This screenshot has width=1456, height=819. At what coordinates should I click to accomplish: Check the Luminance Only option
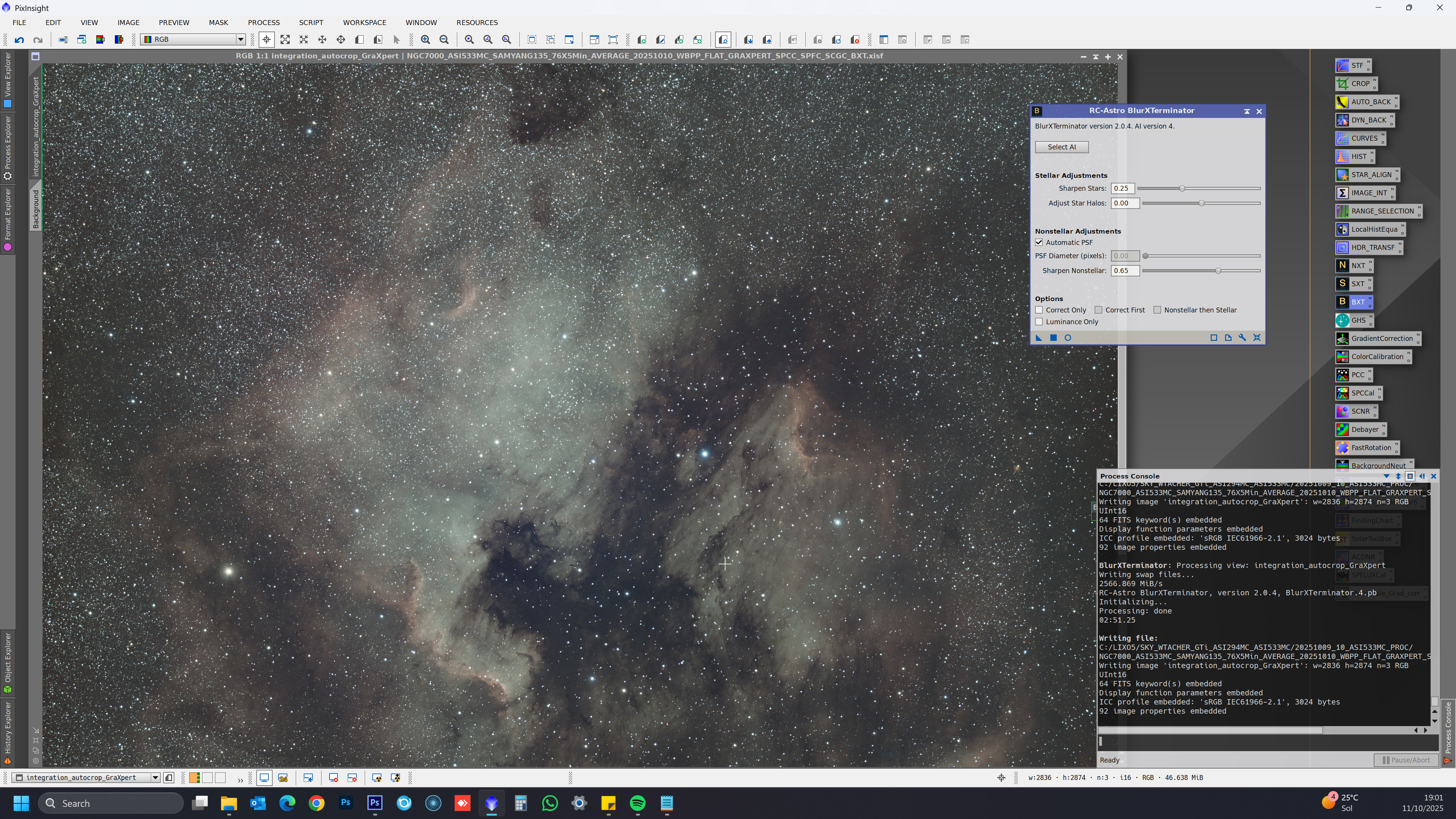(1039, 322)
